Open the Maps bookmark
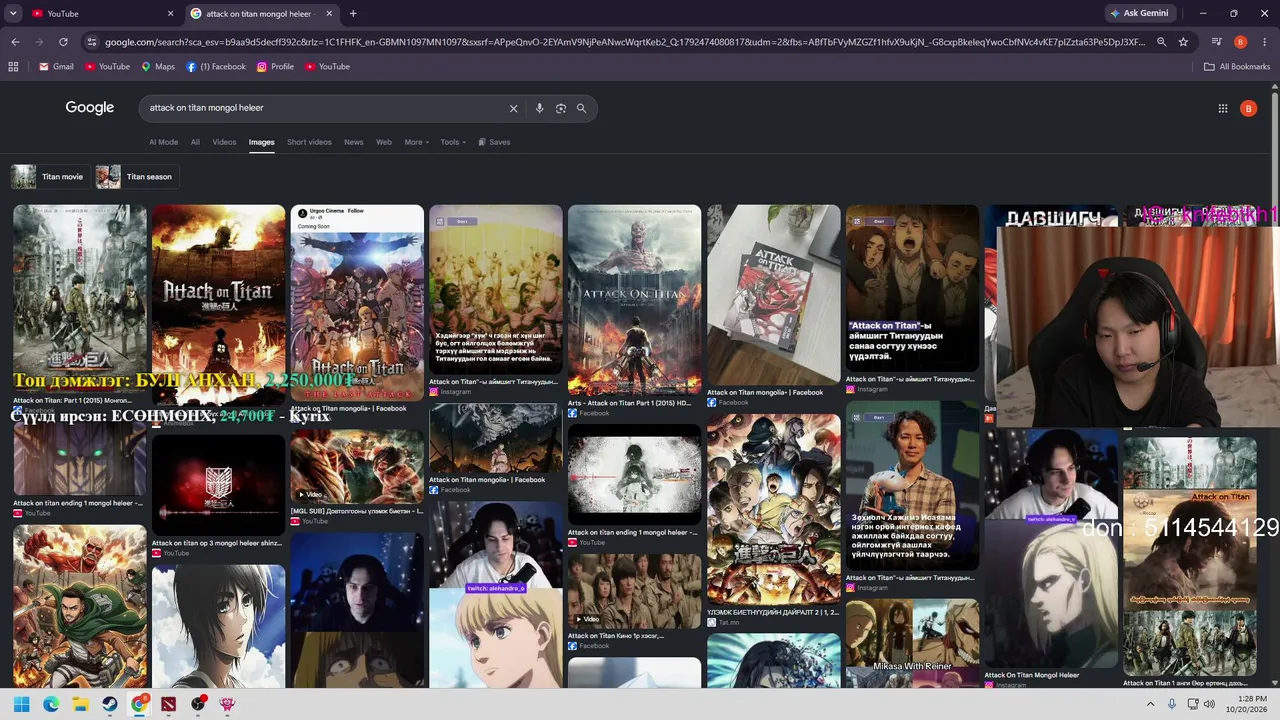This screenshot has width=1280, height=720. 158,67
